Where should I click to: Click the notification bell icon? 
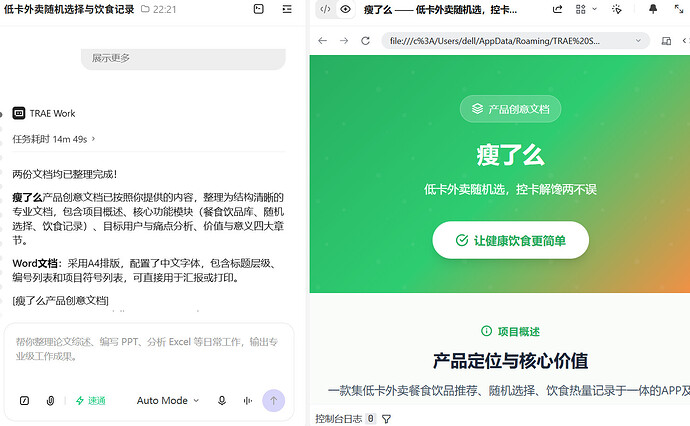click(653, 9)
